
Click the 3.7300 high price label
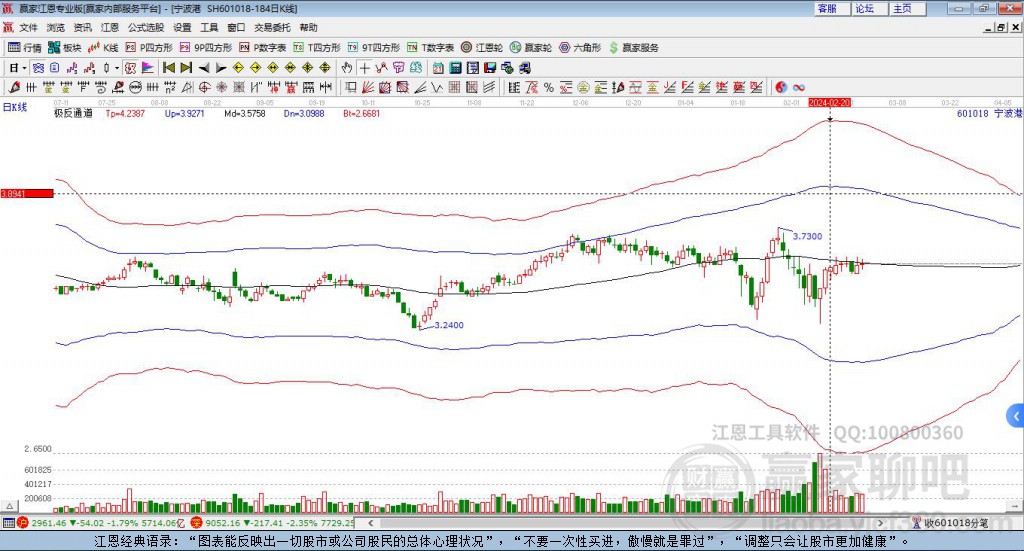coord(807,236)
